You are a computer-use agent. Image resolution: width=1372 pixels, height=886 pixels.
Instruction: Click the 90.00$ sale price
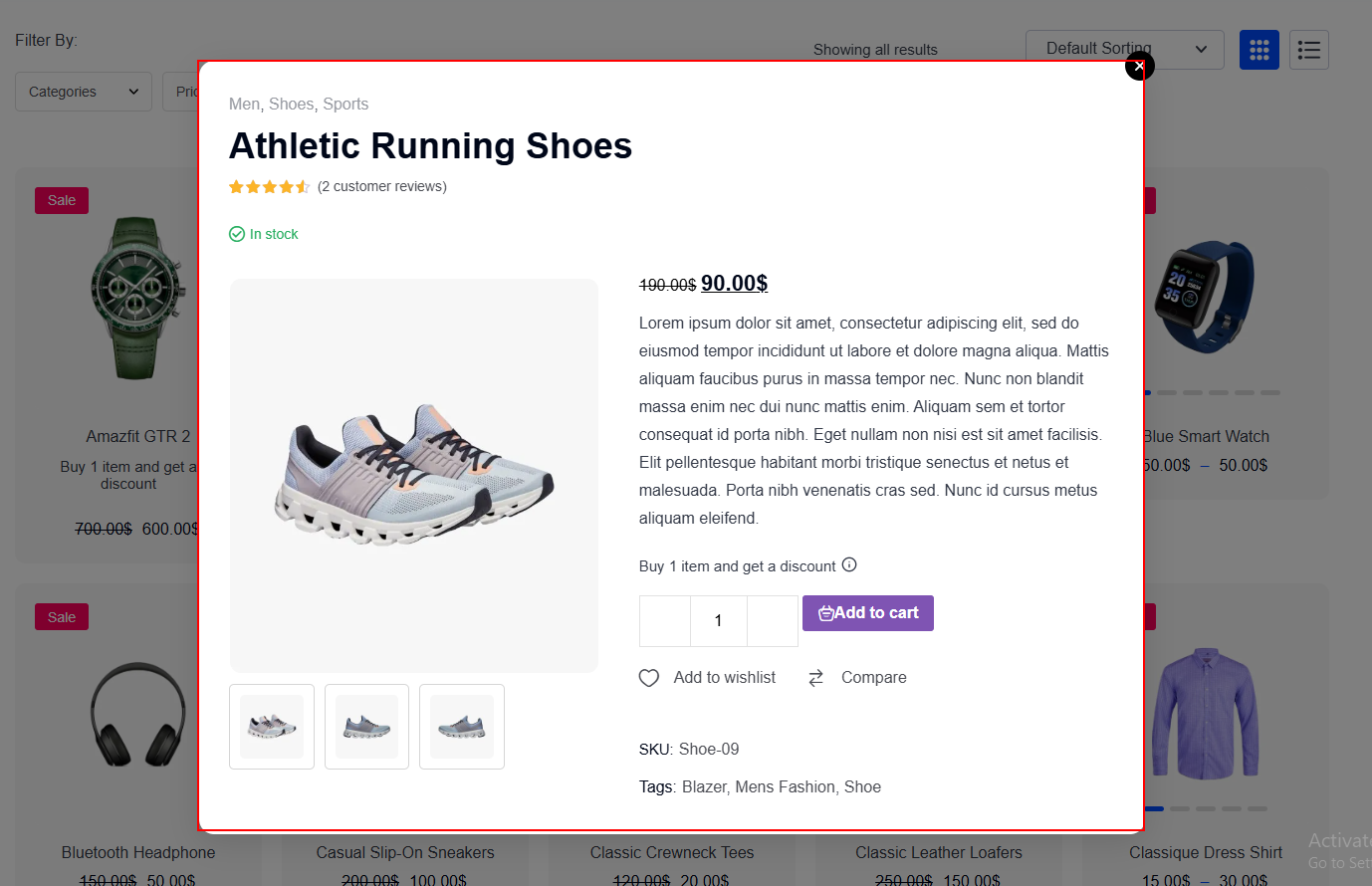[x=735, y=284]
